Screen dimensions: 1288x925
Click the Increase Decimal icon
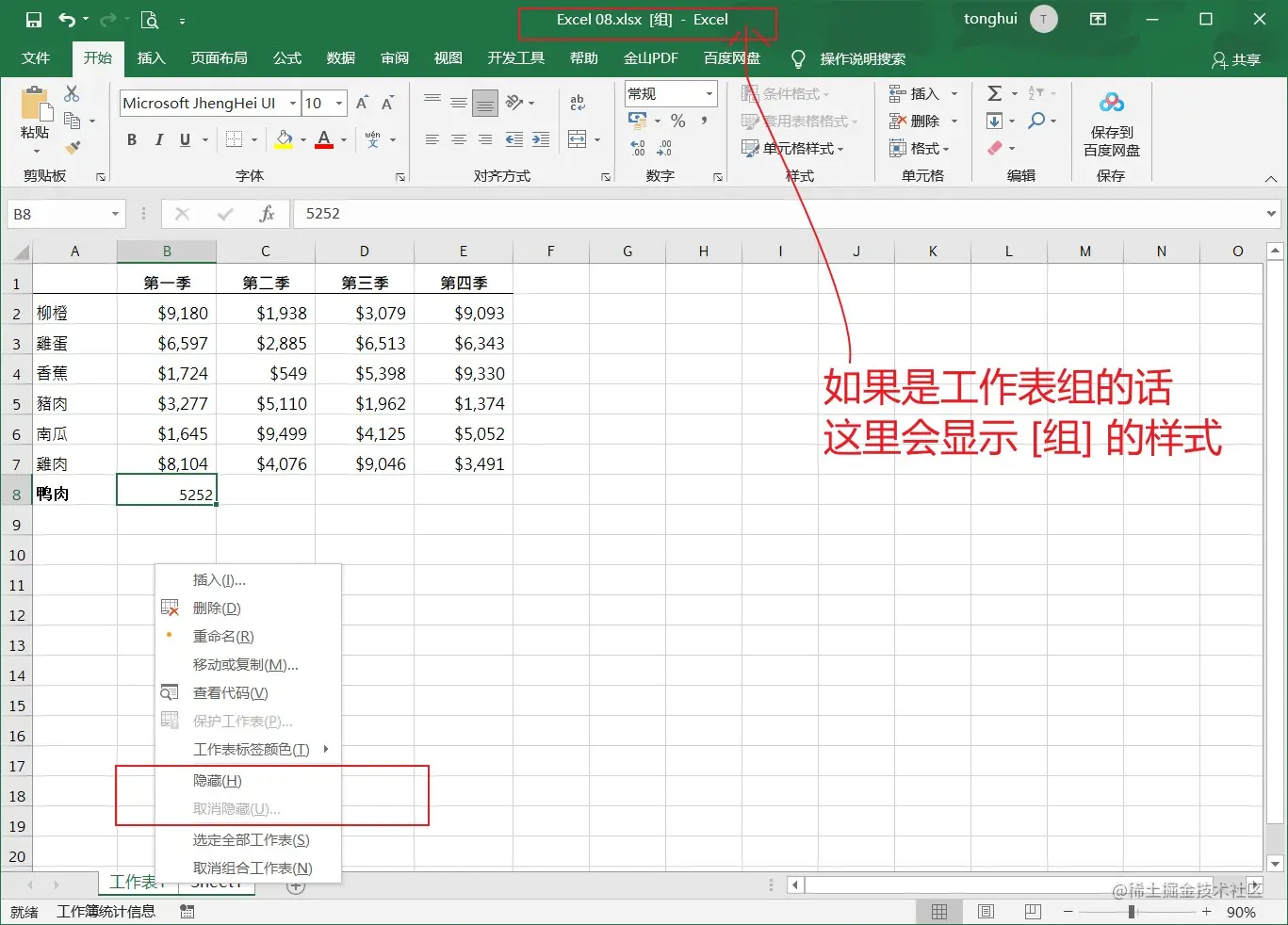638,148
